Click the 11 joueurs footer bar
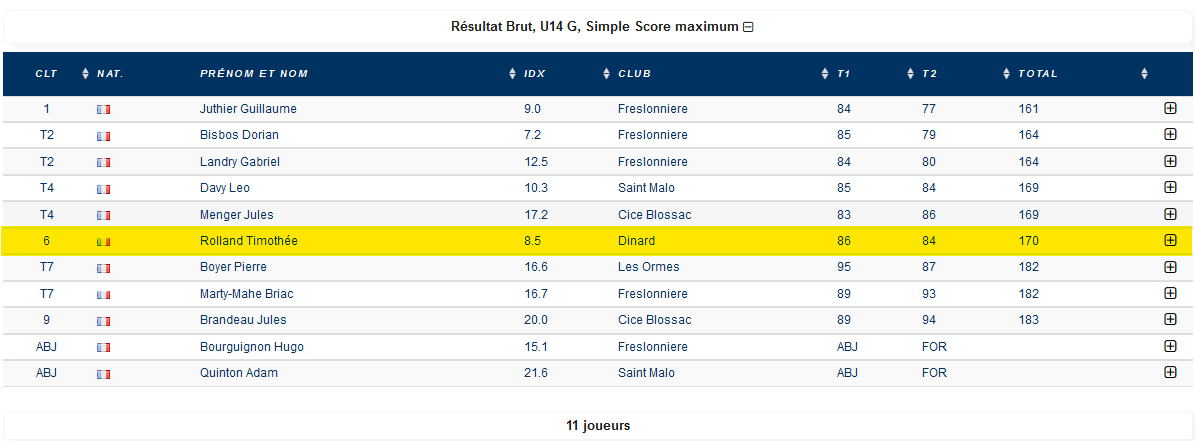 pos(598,426)
